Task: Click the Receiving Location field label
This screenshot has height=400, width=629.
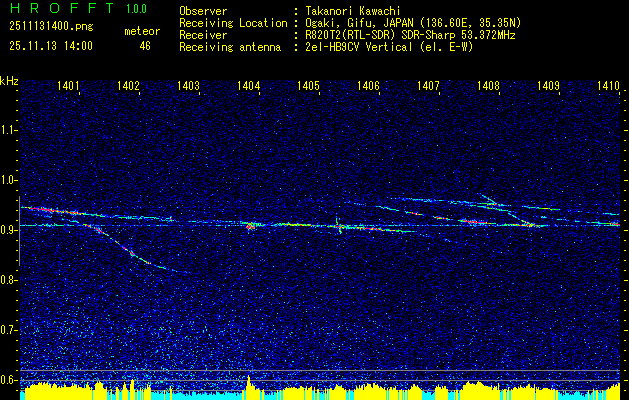Action: click(233, 23)
